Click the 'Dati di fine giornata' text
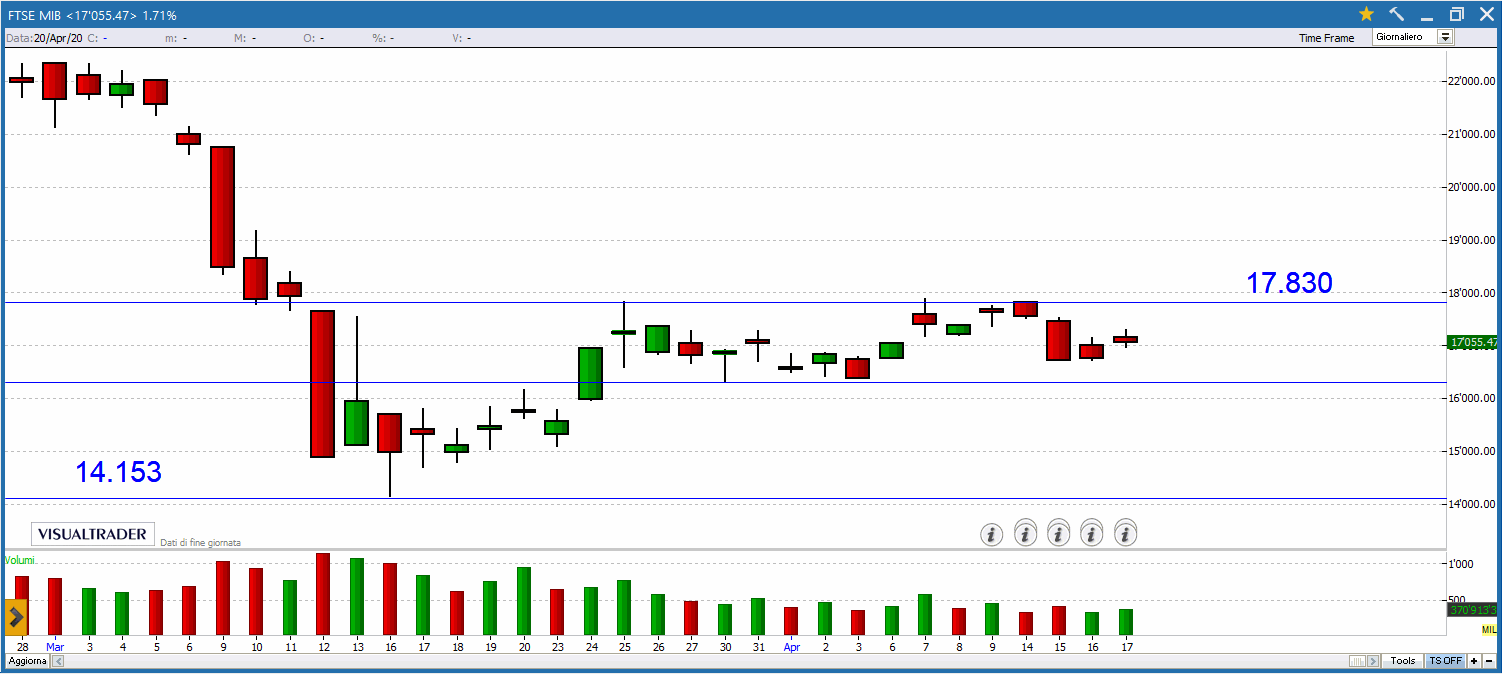This screenshot has height=674, width=1502. [200, 542]
